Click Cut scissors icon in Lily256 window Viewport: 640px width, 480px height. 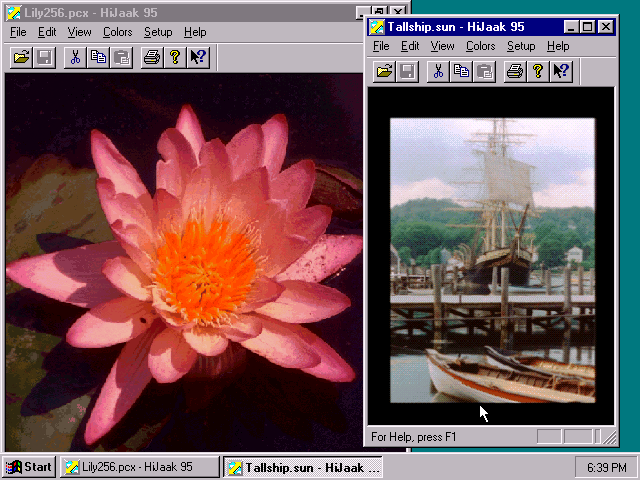(x=75, y=57)
